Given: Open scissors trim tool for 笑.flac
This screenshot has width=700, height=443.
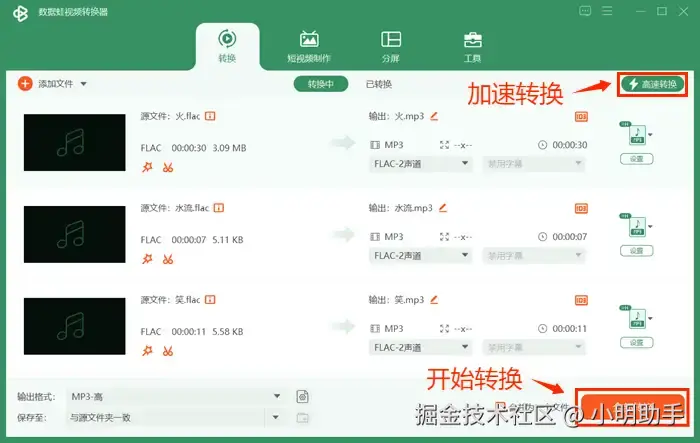Looking at the screenshot, I should pos(168,351).
